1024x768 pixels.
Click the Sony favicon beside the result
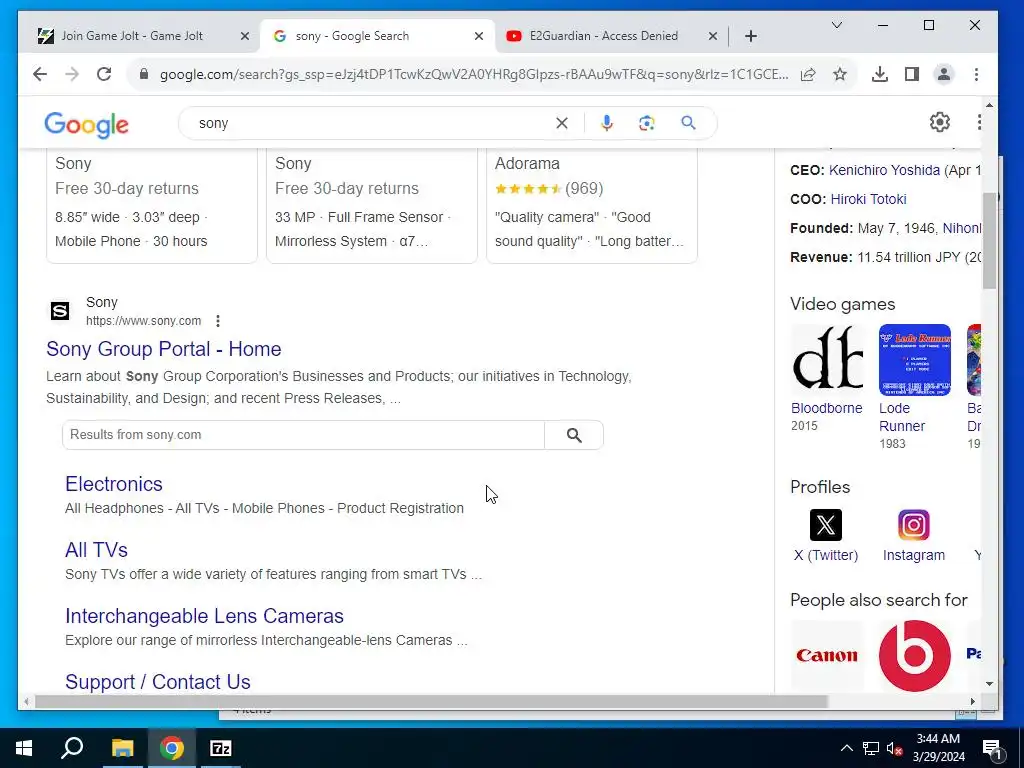coord(60,311)
